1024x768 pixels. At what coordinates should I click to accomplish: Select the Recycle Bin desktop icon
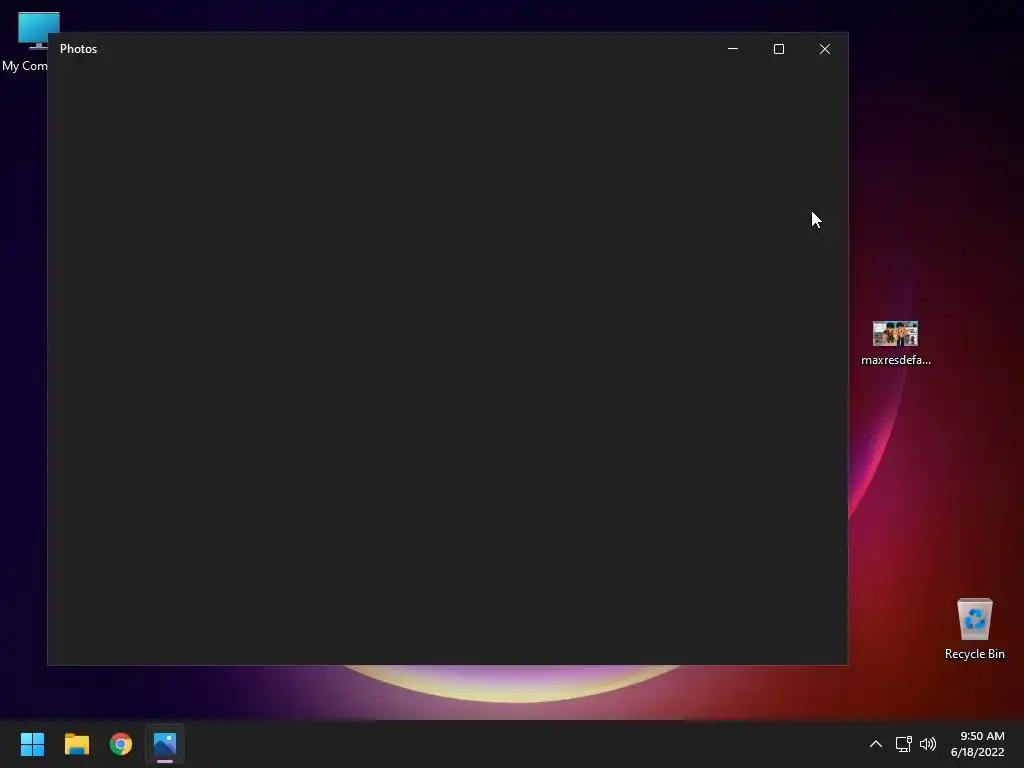pyautogui.click(x=974, y=628)
